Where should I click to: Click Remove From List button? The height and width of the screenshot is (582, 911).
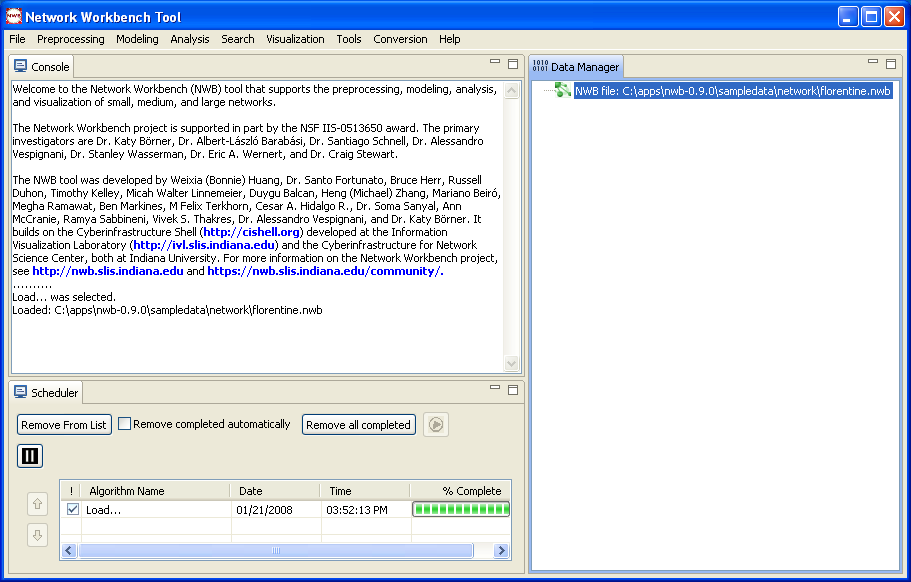pos(64,425)
